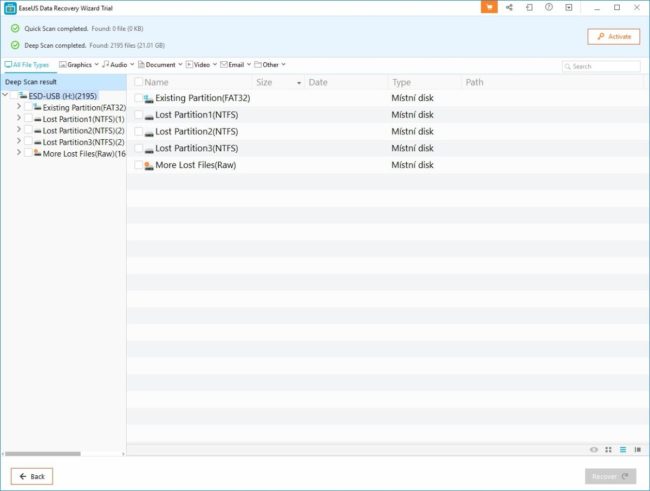Click the Deep Scan completed checkmark icon
The height and width of the screenshot is (491, 650).
pyautogui.click(x=15, y=45)
